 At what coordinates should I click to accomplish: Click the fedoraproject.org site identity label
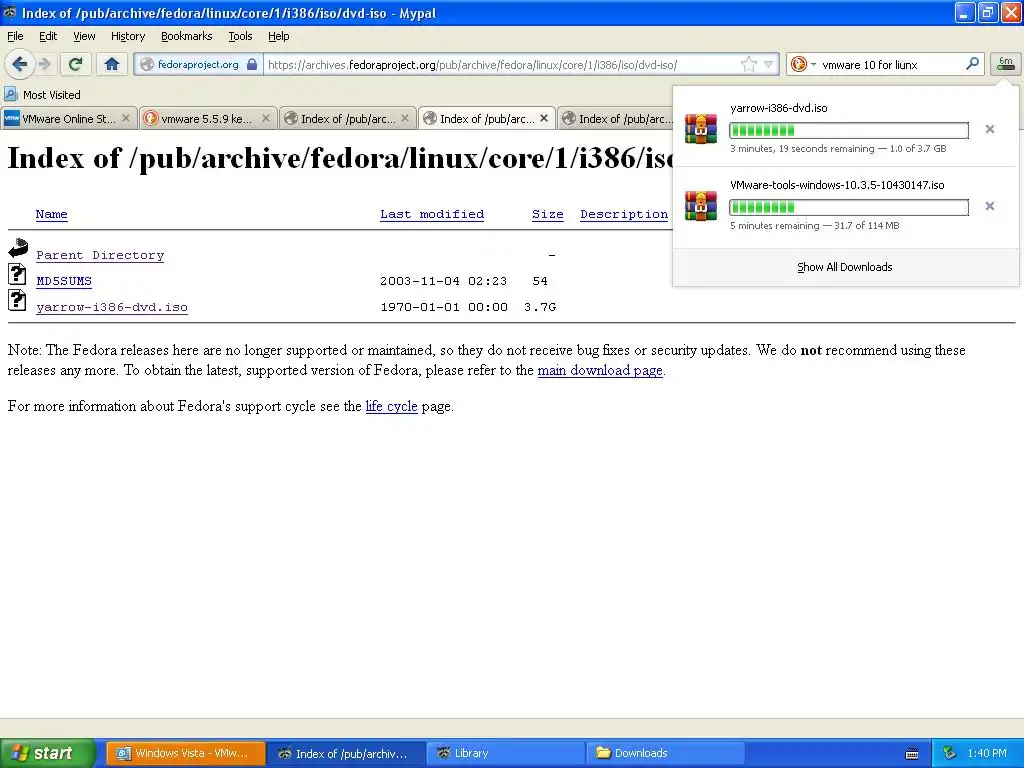pyautogui.click(x=198, y=64)
